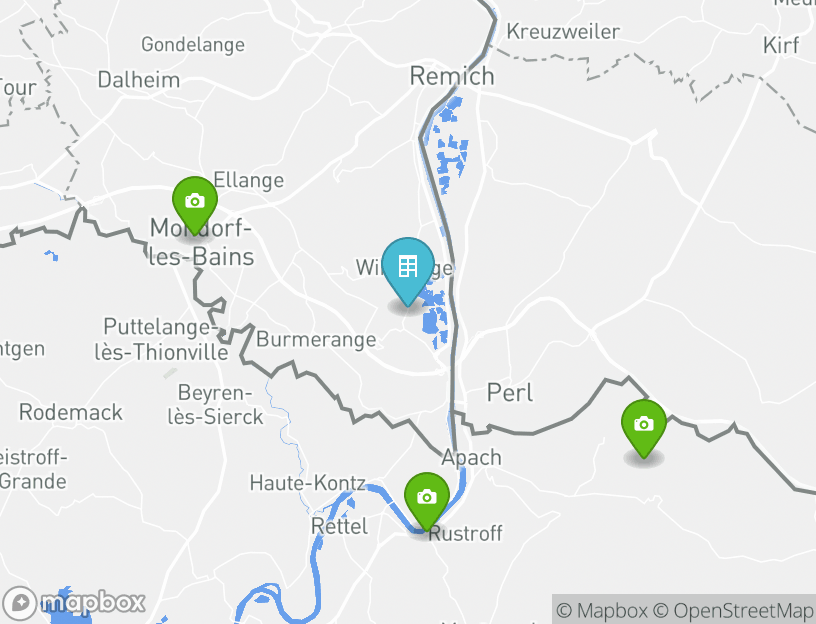Click the Perl town label
816x624 pixels.
coord(509,392)
